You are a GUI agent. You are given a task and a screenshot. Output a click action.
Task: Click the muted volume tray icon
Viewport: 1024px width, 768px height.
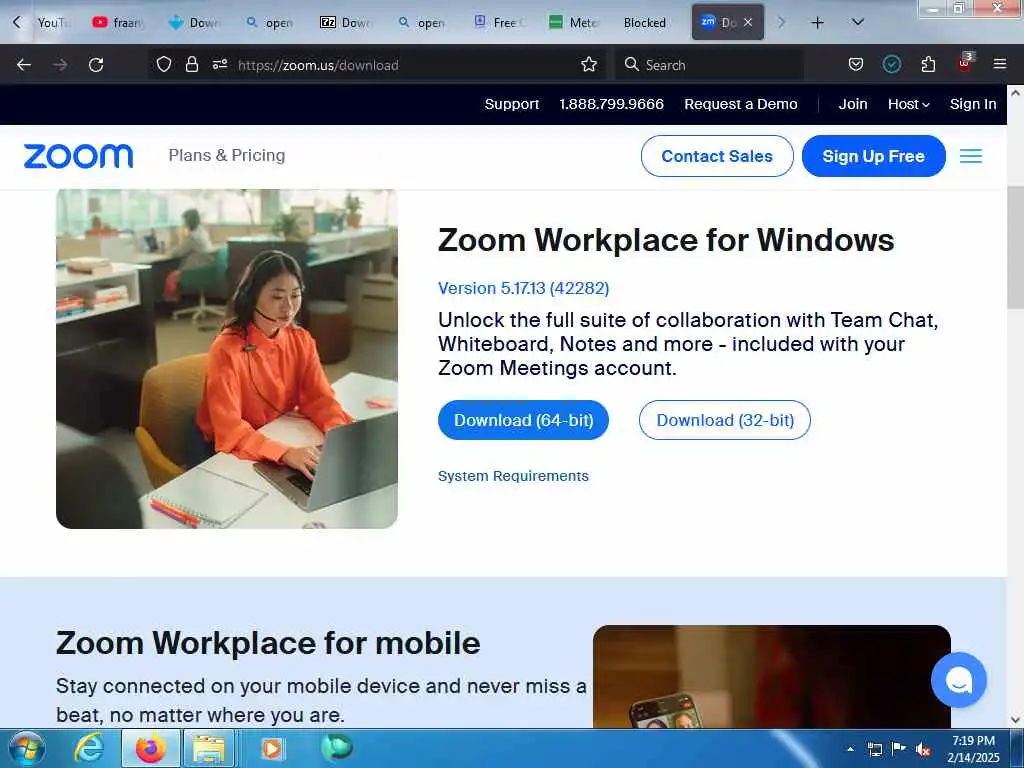923,749
